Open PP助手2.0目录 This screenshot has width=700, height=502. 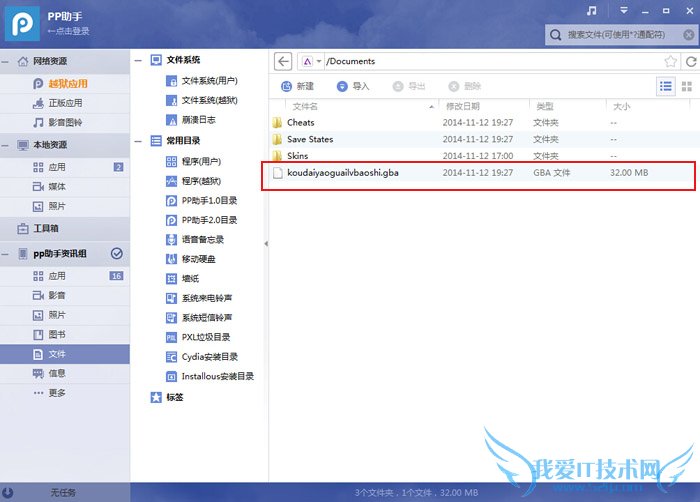(x=201, y=220)
